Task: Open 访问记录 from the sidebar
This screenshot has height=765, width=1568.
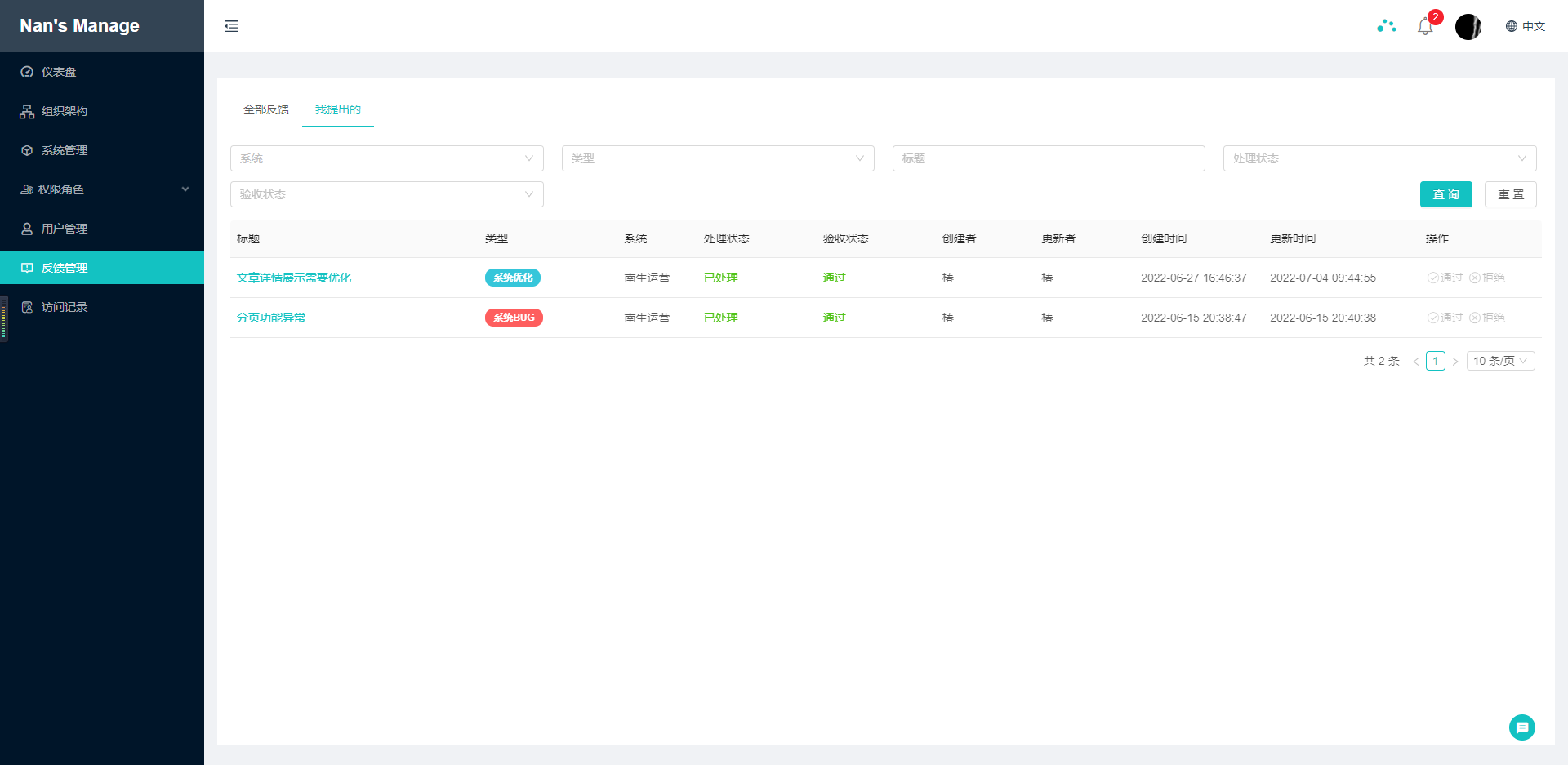Action: point(64,307)
